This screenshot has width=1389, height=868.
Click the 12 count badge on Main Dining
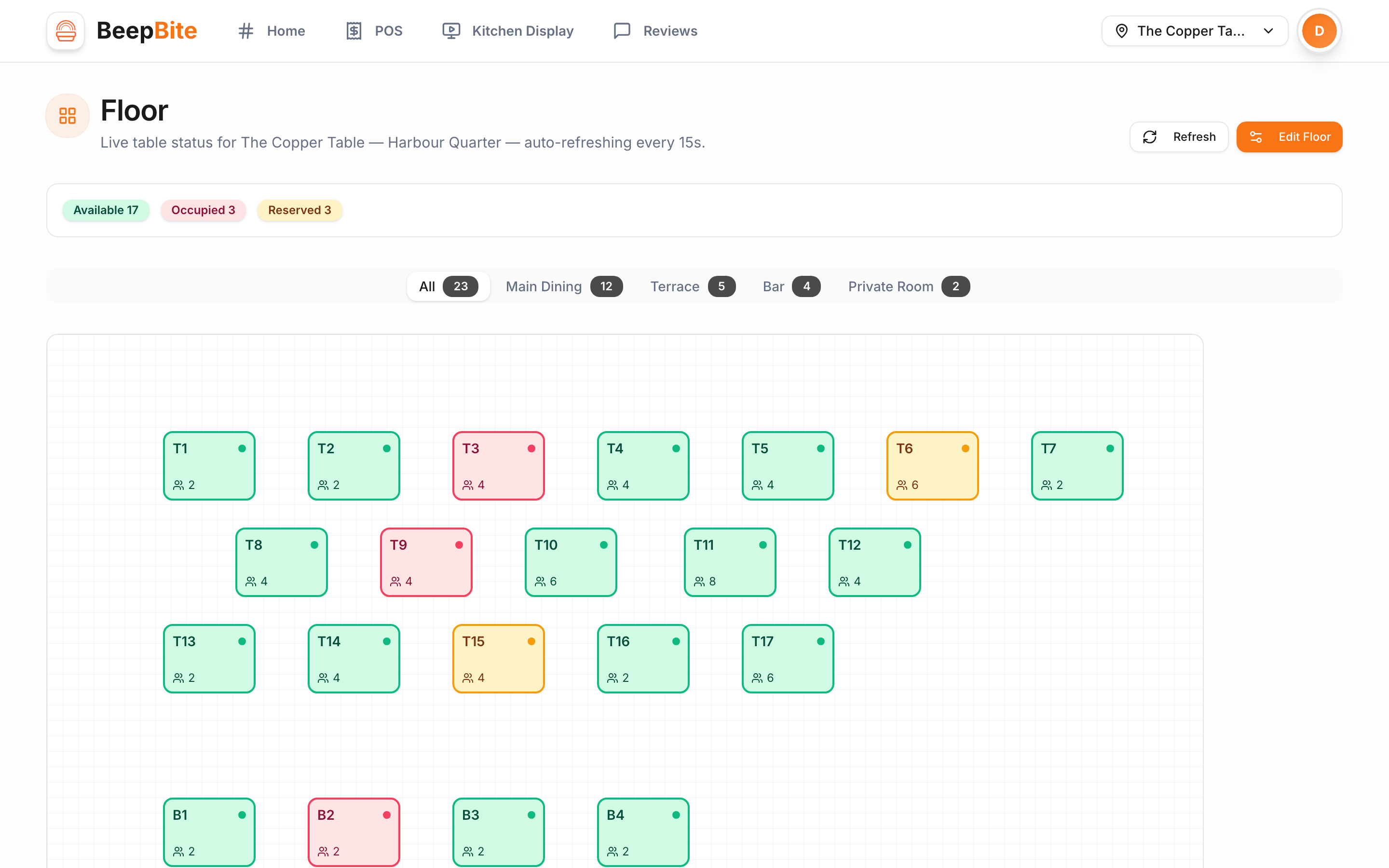tap(606, 286)
